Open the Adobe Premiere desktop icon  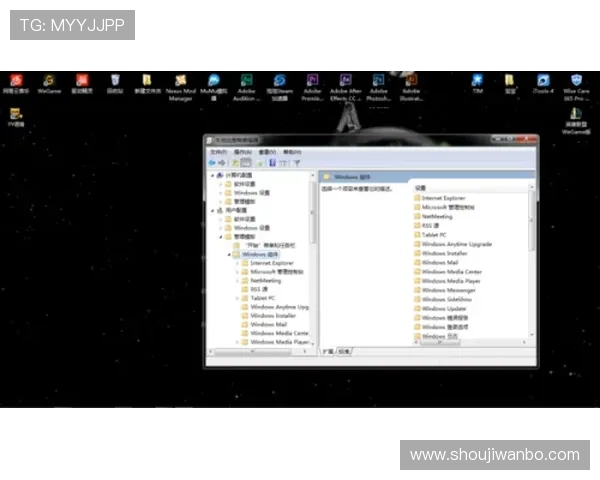[x=312, y=81]
